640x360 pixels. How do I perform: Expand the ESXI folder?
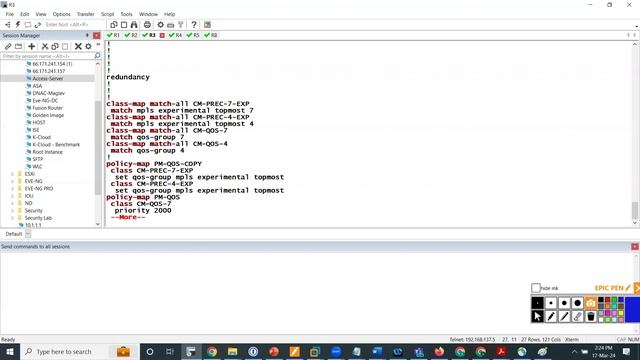pos(12,174)
